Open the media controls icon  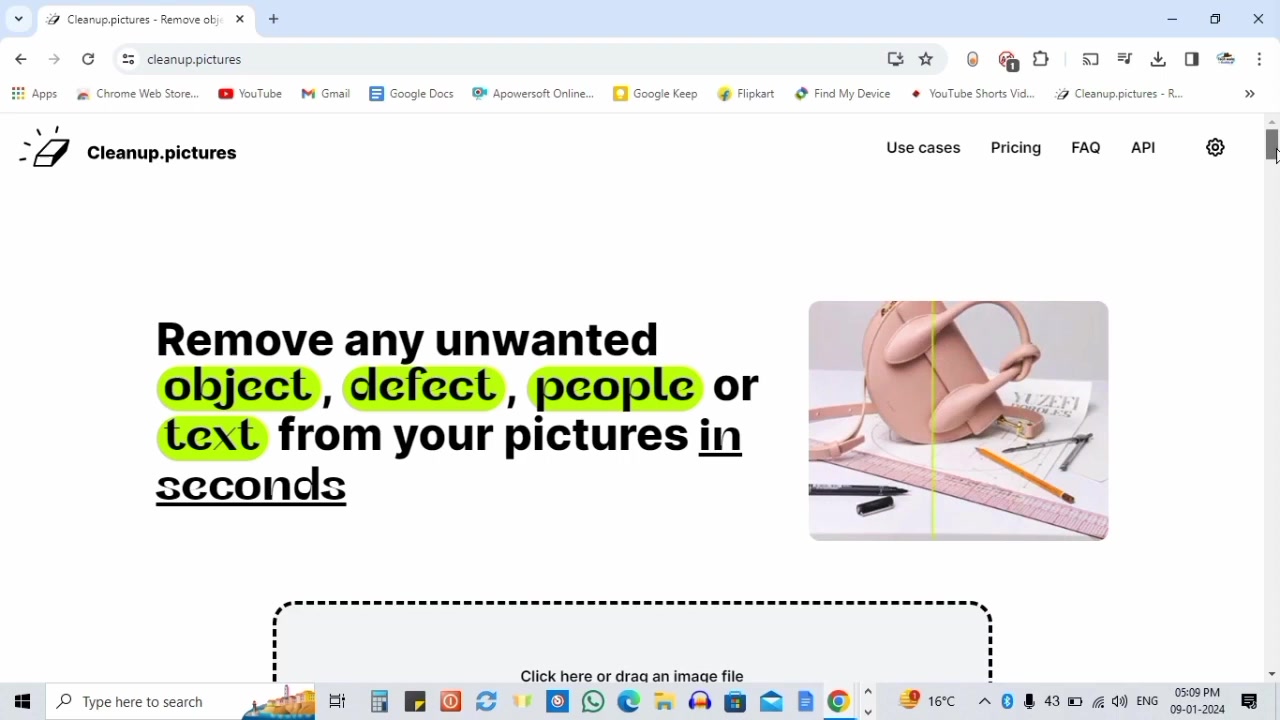[1125, 59]
